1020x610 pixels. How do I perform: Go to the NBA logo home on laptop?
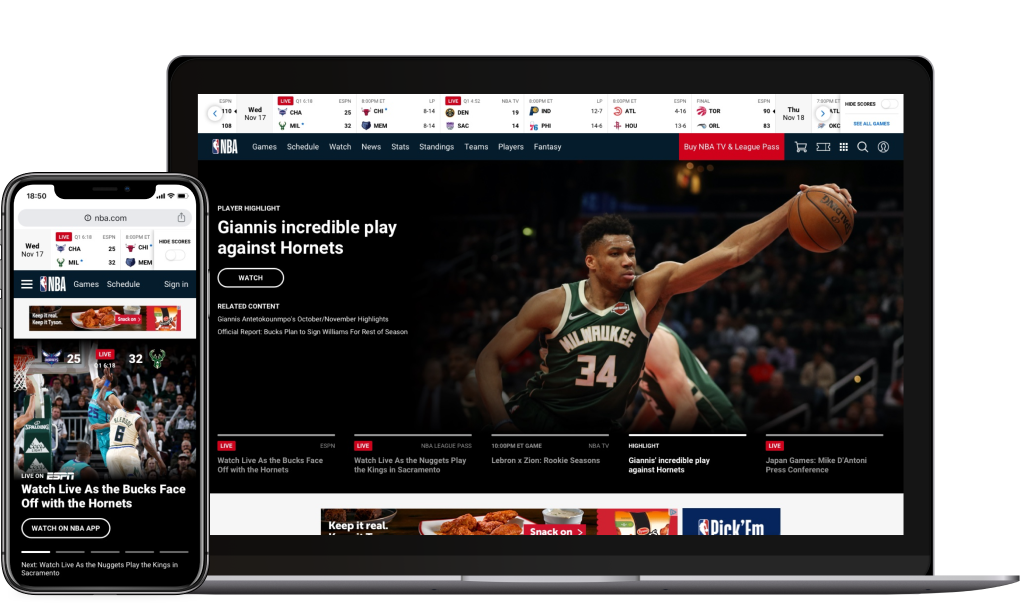[224, 147]
